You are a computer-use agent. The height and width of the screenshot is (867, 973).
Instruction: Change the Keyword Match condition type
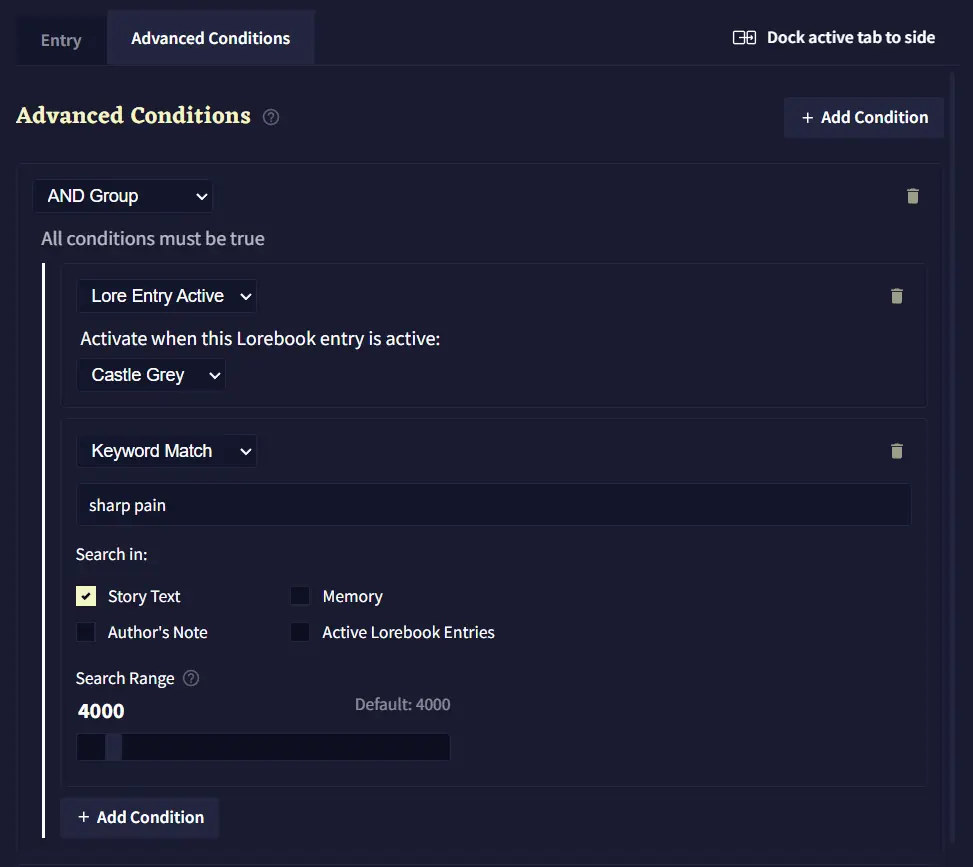click(x=167, y=451)
